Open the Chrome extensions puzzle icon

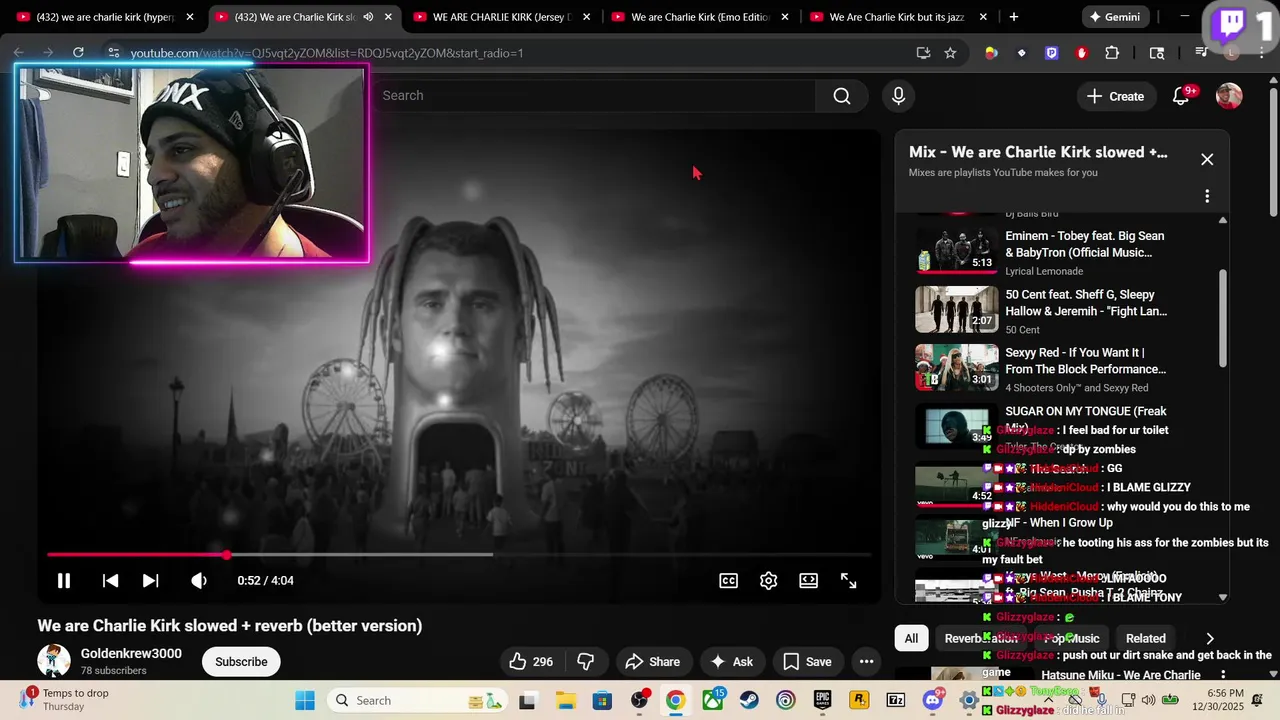pyautogui.click(x=1112, y=53)
